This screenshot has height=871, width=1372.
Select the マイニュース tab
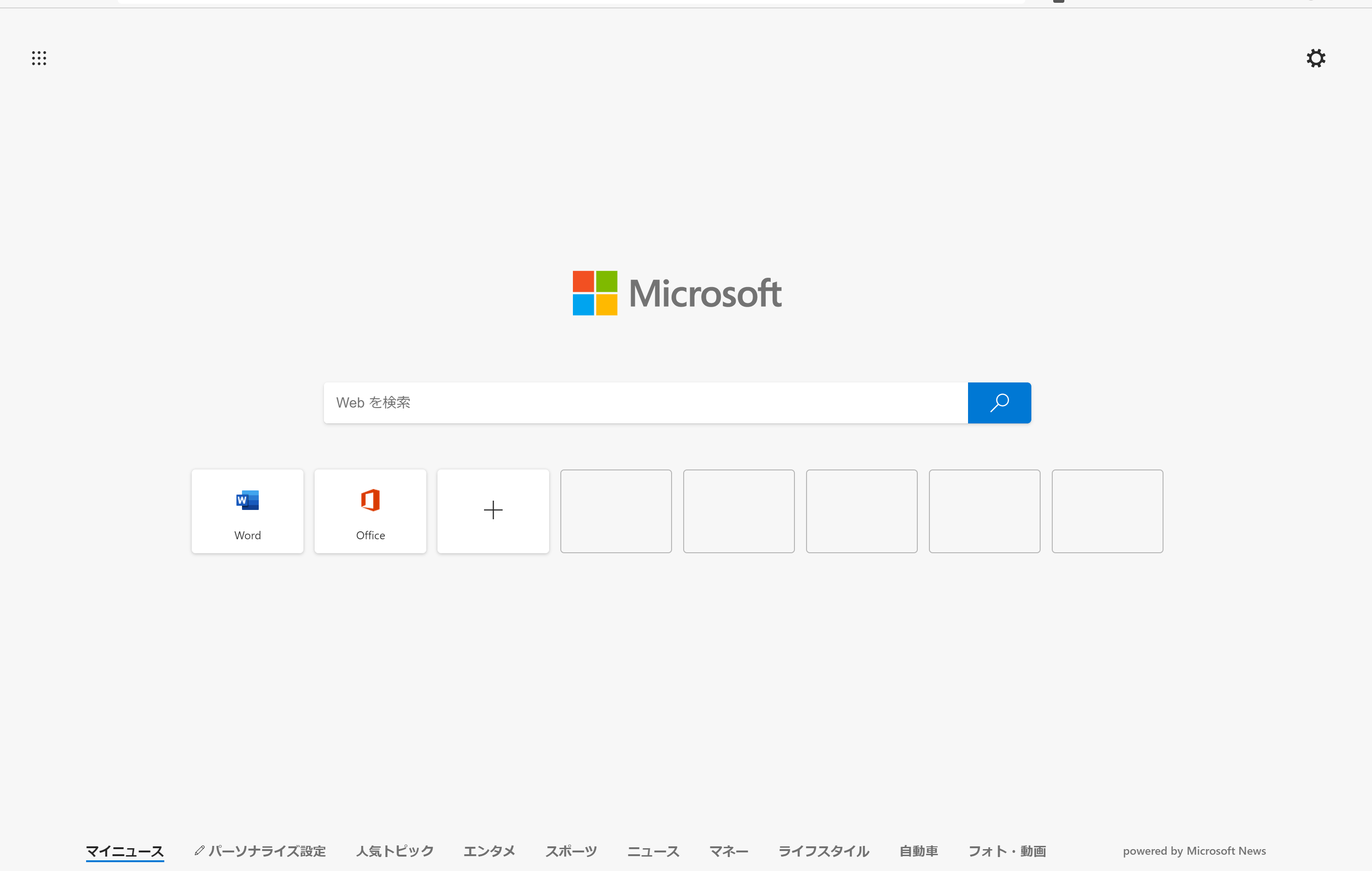[125, 851]
